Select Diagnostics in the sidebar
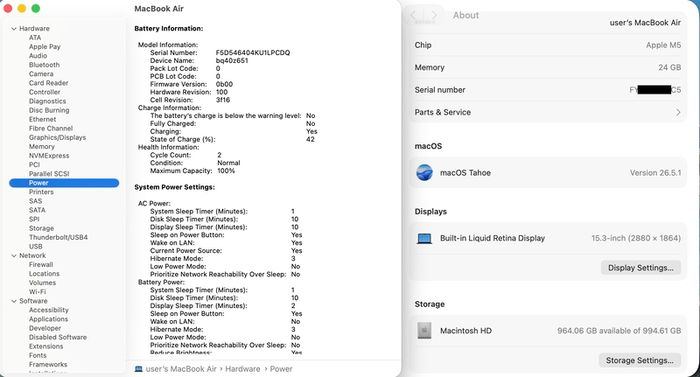 click(x=47, y=101)
